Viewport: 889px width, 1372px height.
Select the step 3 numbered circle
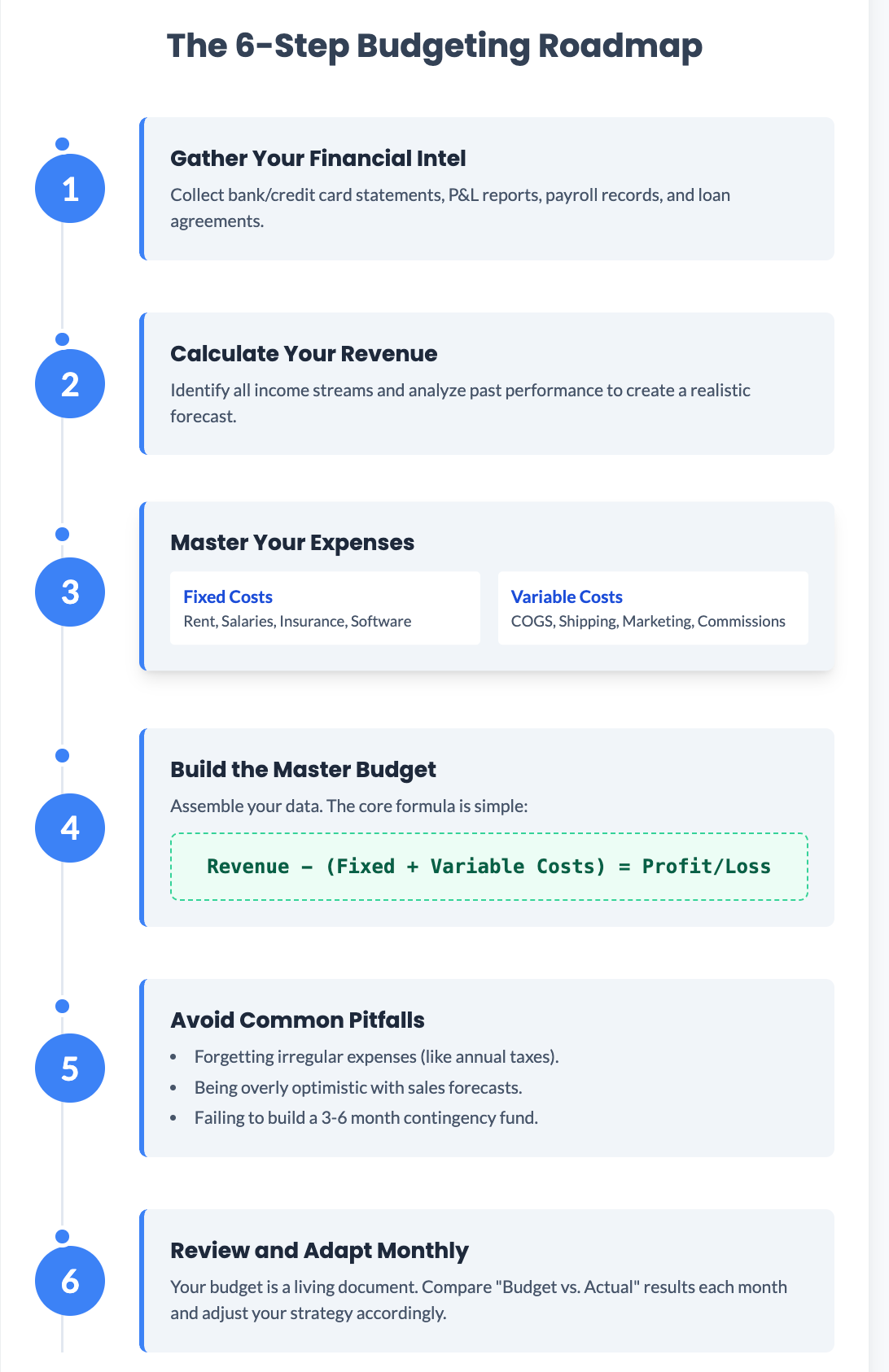click(x=70, y=592)
